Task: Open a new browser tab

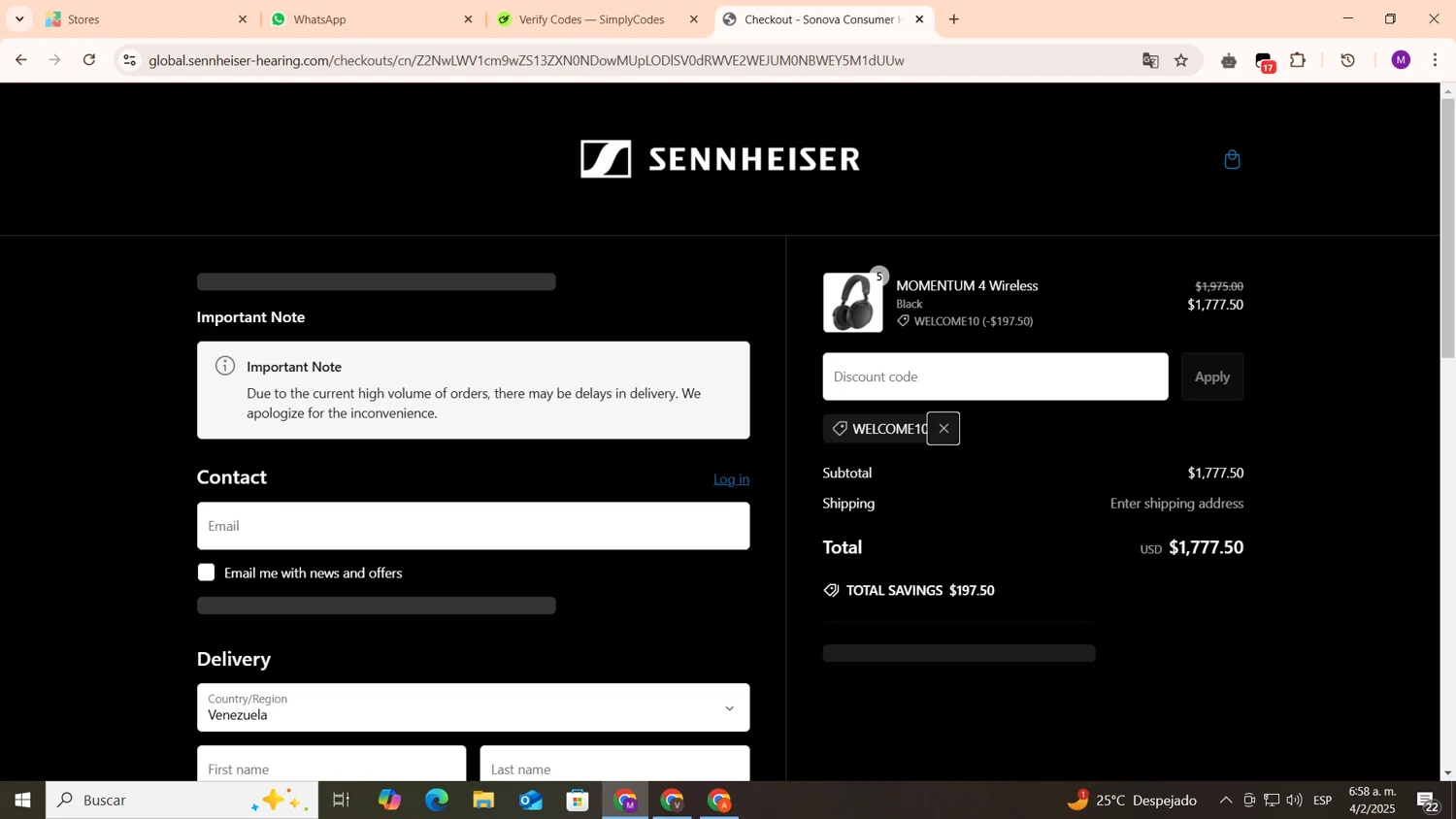Action: point(954,19)
